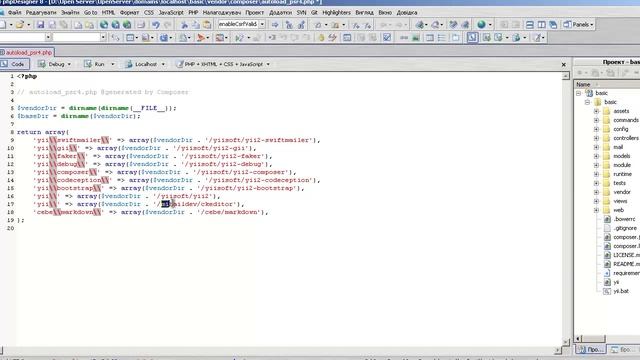
Task: Click the Copy icon beside scissors
Action: pyautogui.click(x=196, y=24)
